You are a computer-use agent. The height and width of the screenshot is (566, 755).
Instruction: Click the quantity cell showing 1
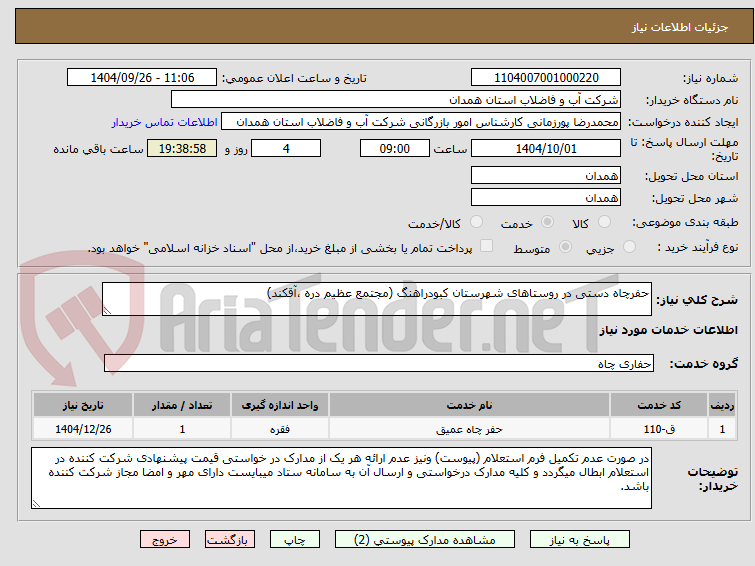182,429
